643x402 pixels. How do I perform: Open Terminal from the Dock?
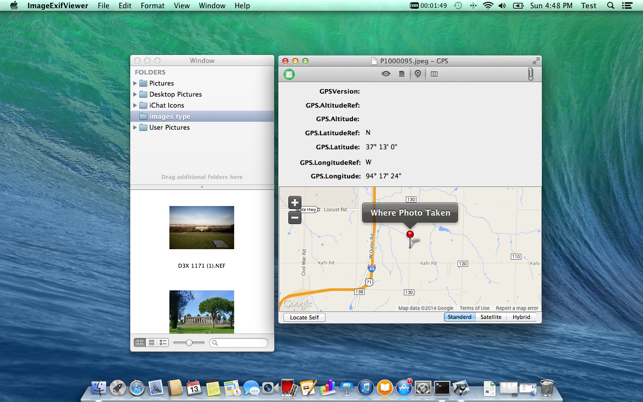(x=442, y=387)
